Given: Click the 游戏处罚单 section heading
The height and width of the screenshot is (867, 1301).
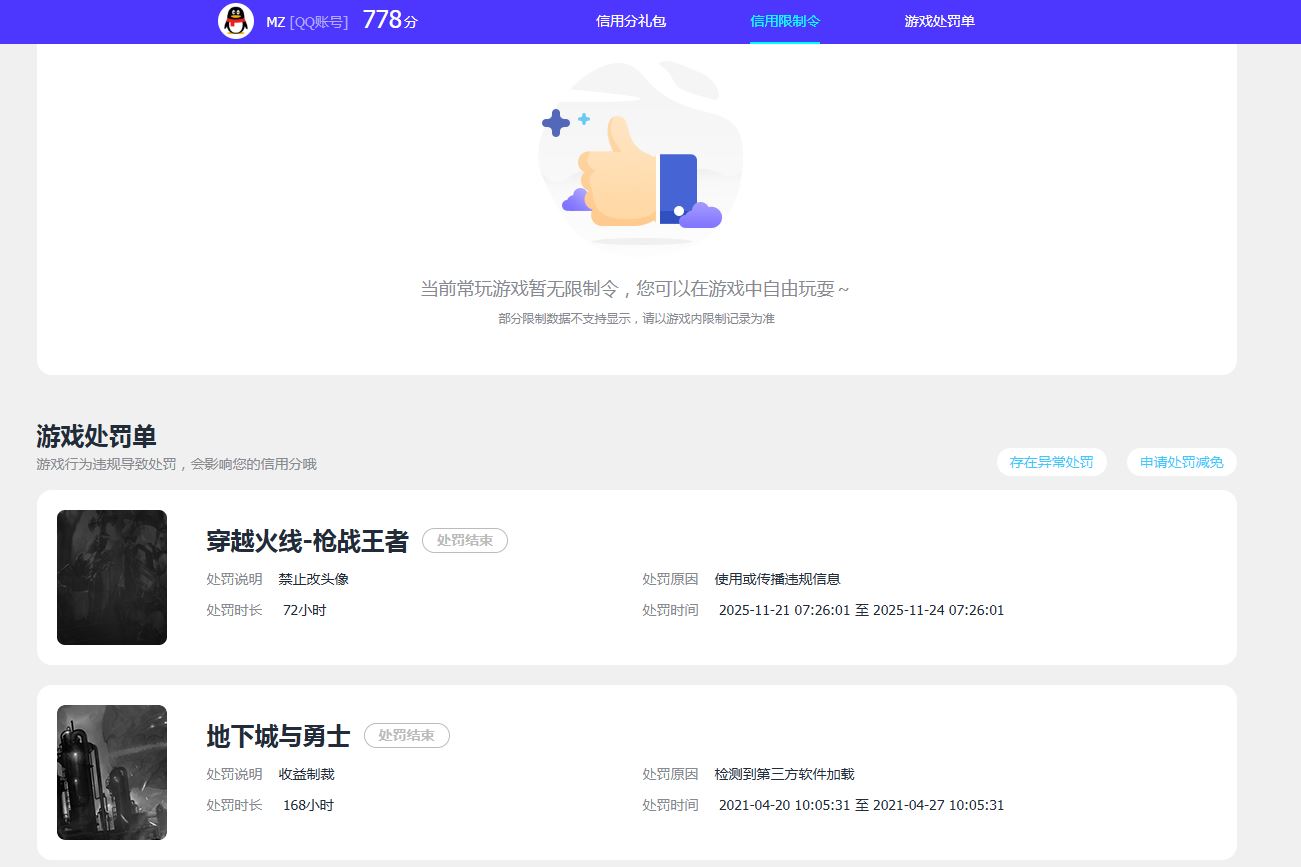Looking at the screenshot, I should click(98, 437).
